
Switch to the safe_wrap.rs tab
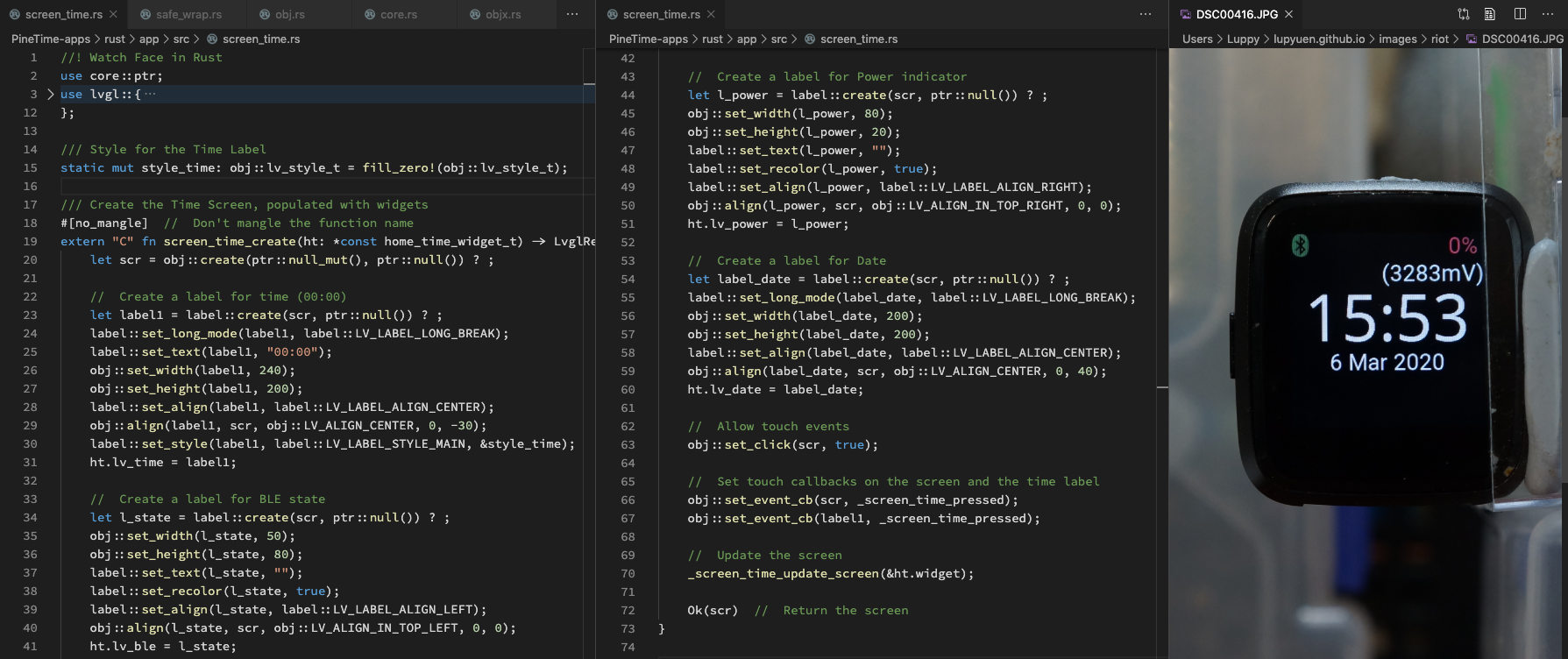pos(188,14)
